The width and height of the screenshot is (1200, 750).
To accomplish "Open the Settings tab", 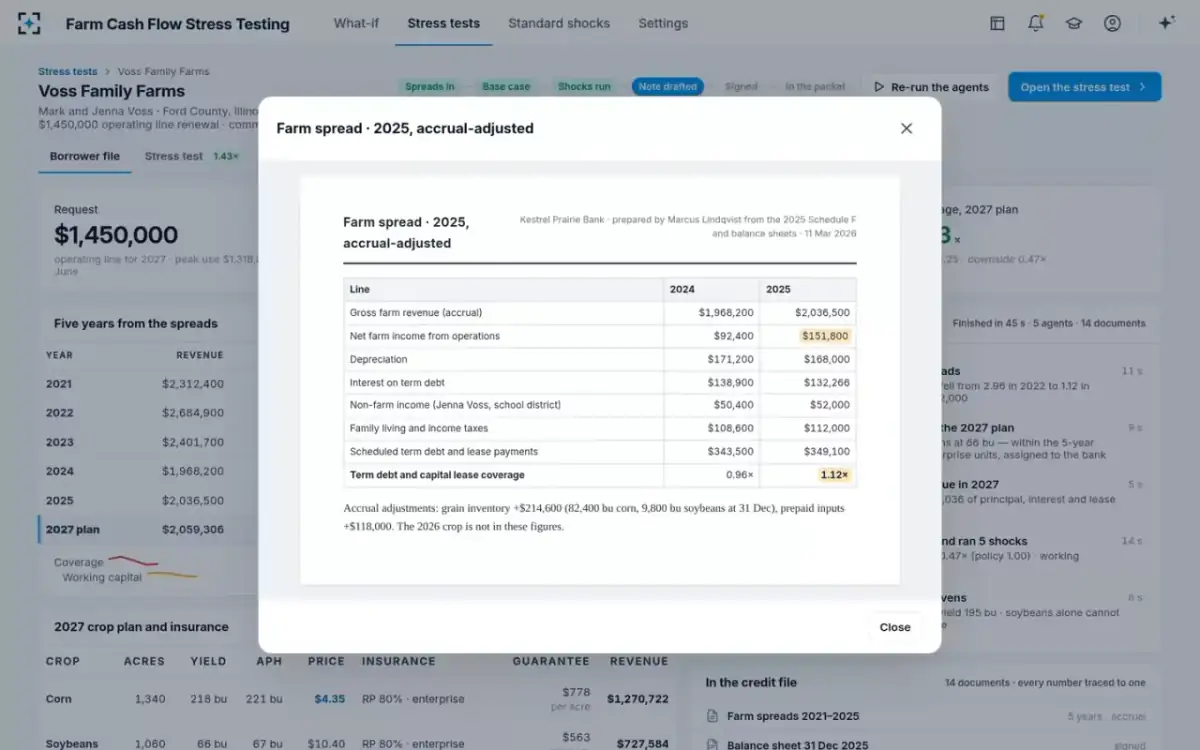I will coord(663,23).
